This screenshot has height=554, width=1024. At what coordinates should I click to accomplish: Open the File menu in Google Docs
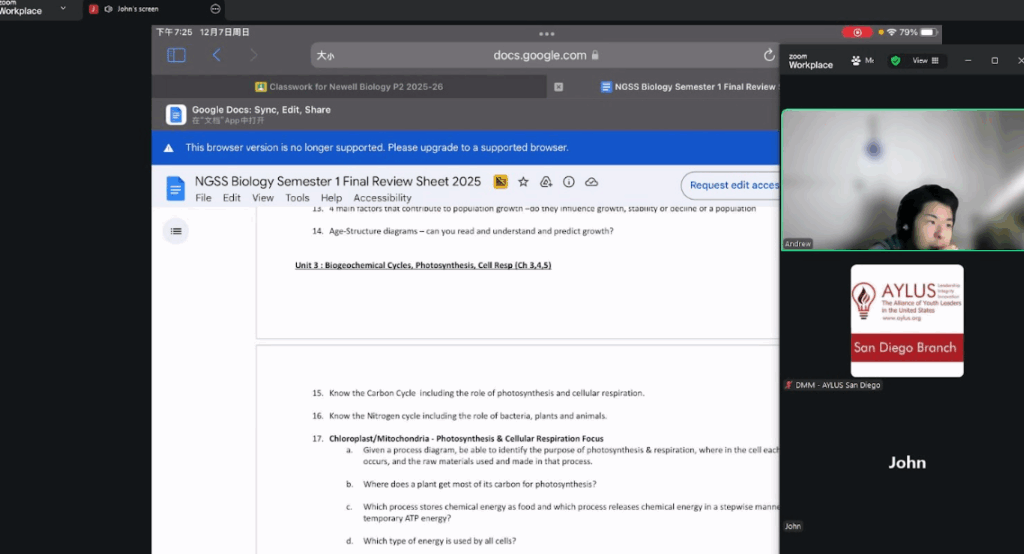coord(203,198)
